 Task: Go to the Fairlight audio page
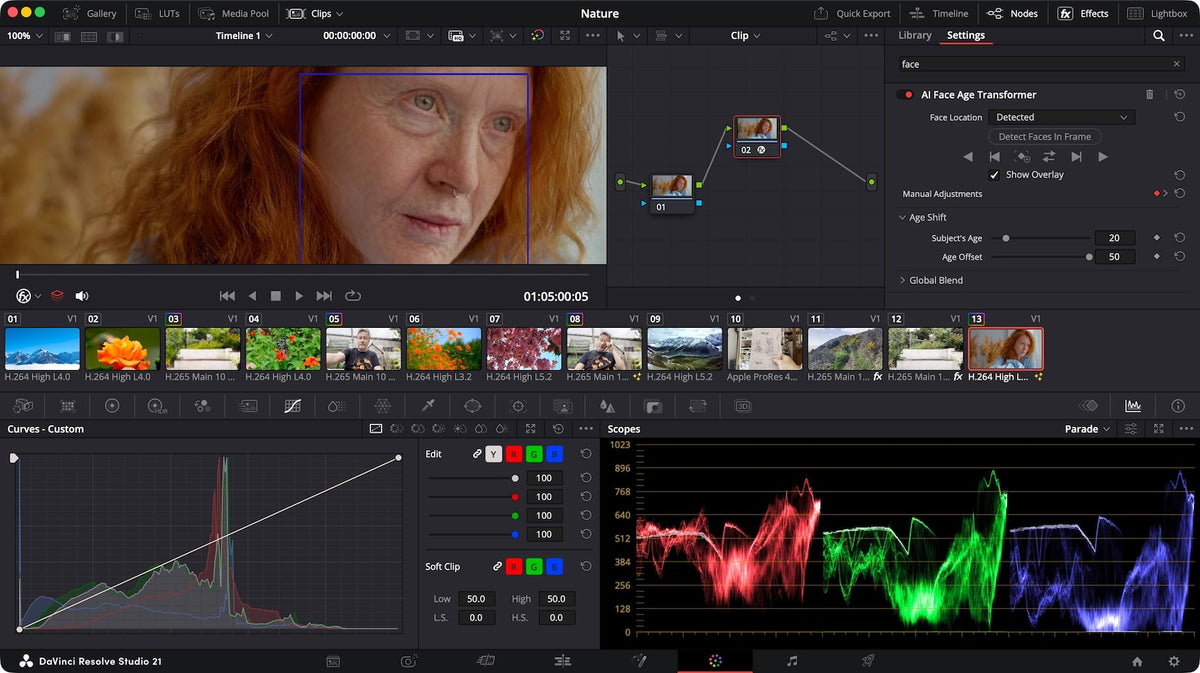click(x=792, y=661)
